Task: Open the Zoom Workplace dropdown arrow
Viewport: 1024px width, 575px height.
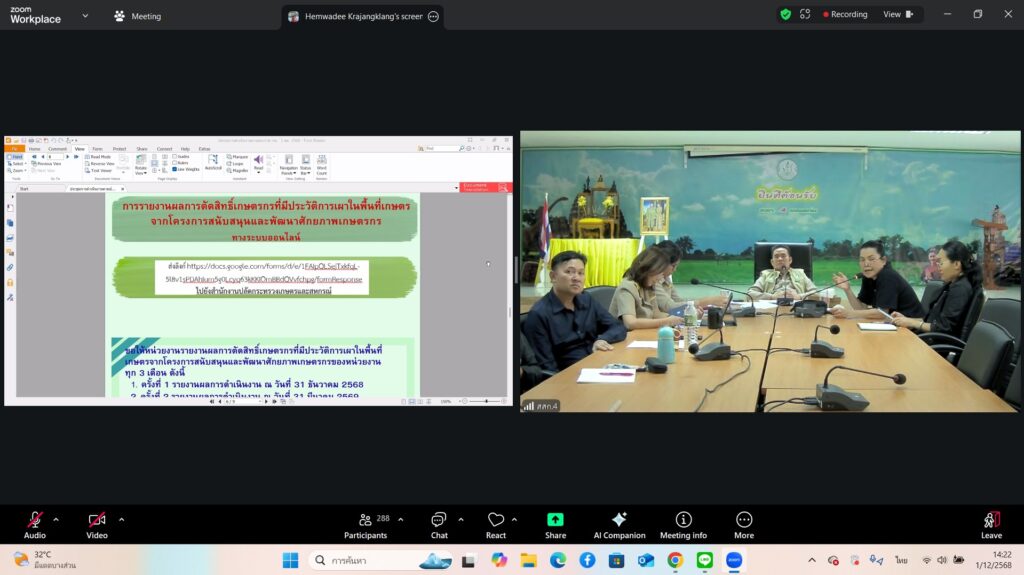Action: 84,16
